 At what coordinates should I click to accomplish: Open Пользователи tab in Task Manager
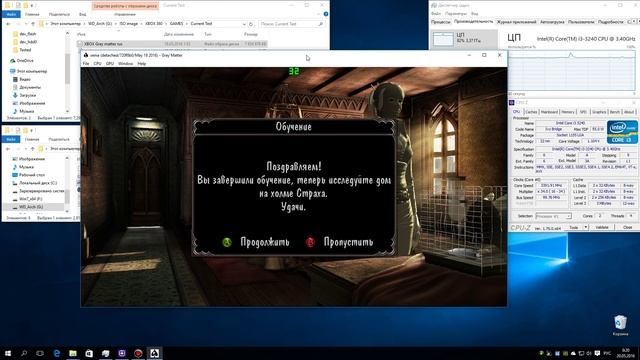click(581, 22)
